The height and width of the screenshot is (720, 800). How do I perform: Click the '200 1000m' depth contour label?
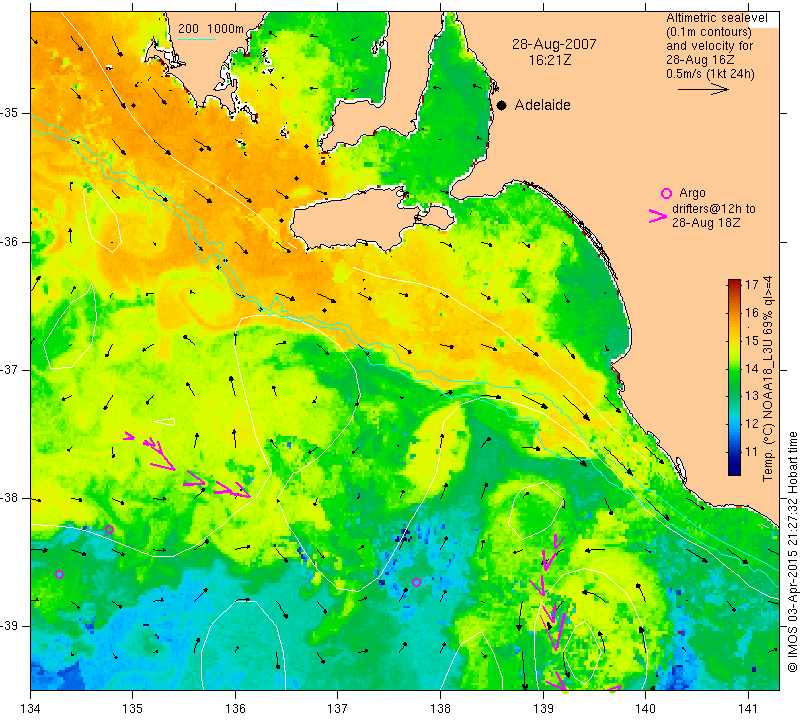(x=211, y=29)
